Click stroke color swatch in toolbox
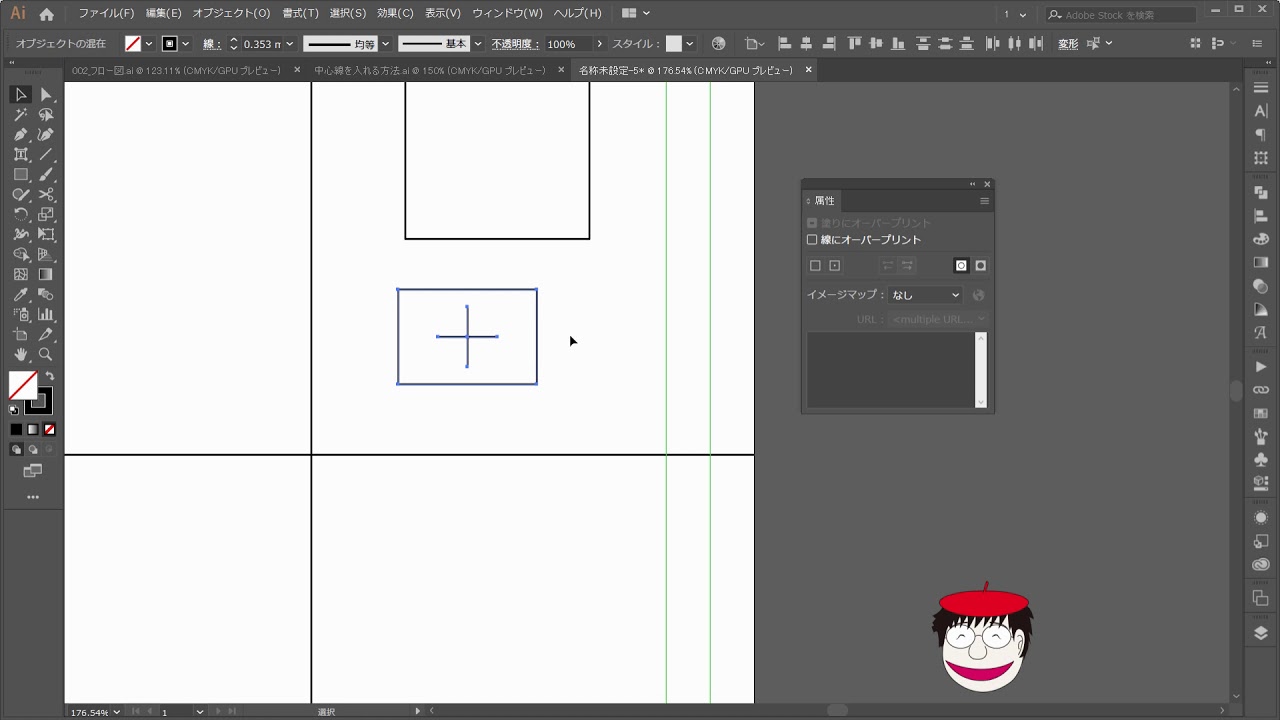This screenshot has width=1280, height=720. (39, 402)
